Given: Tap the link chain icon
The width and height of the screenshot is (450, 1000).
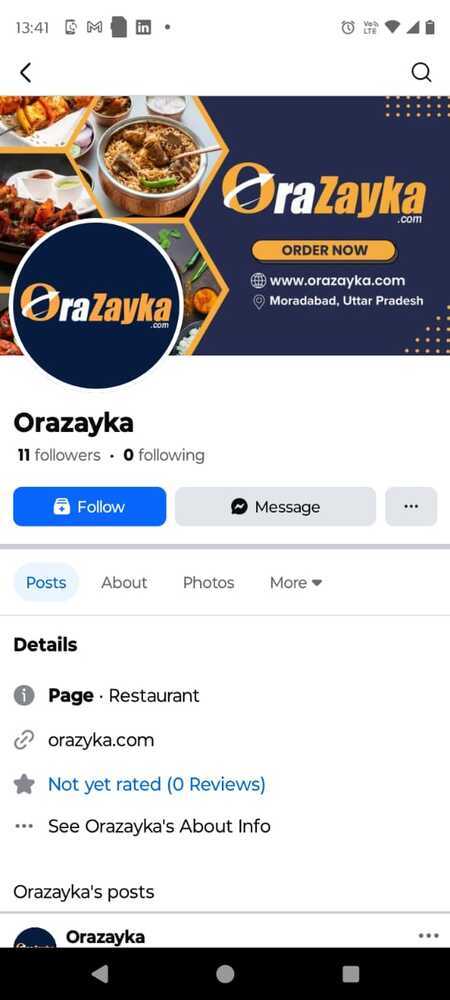Looking at the screenshot, I should (x=24, y=741).
